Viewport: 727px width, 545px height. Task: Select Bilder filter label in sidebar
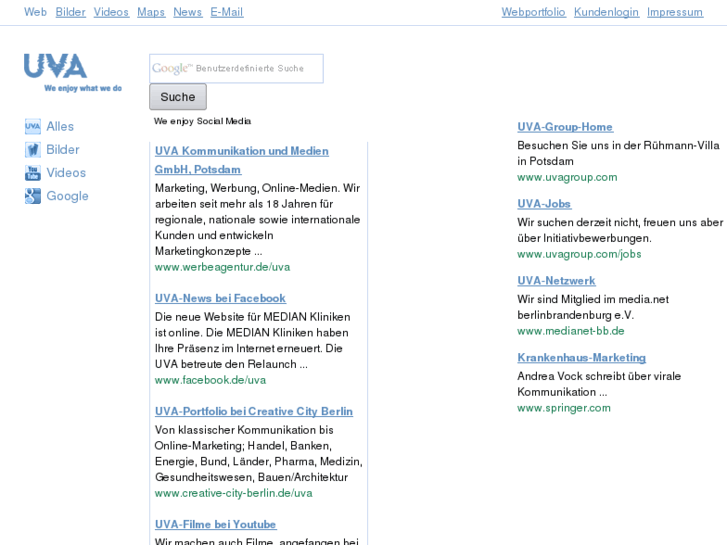click(x=63, y=149)
